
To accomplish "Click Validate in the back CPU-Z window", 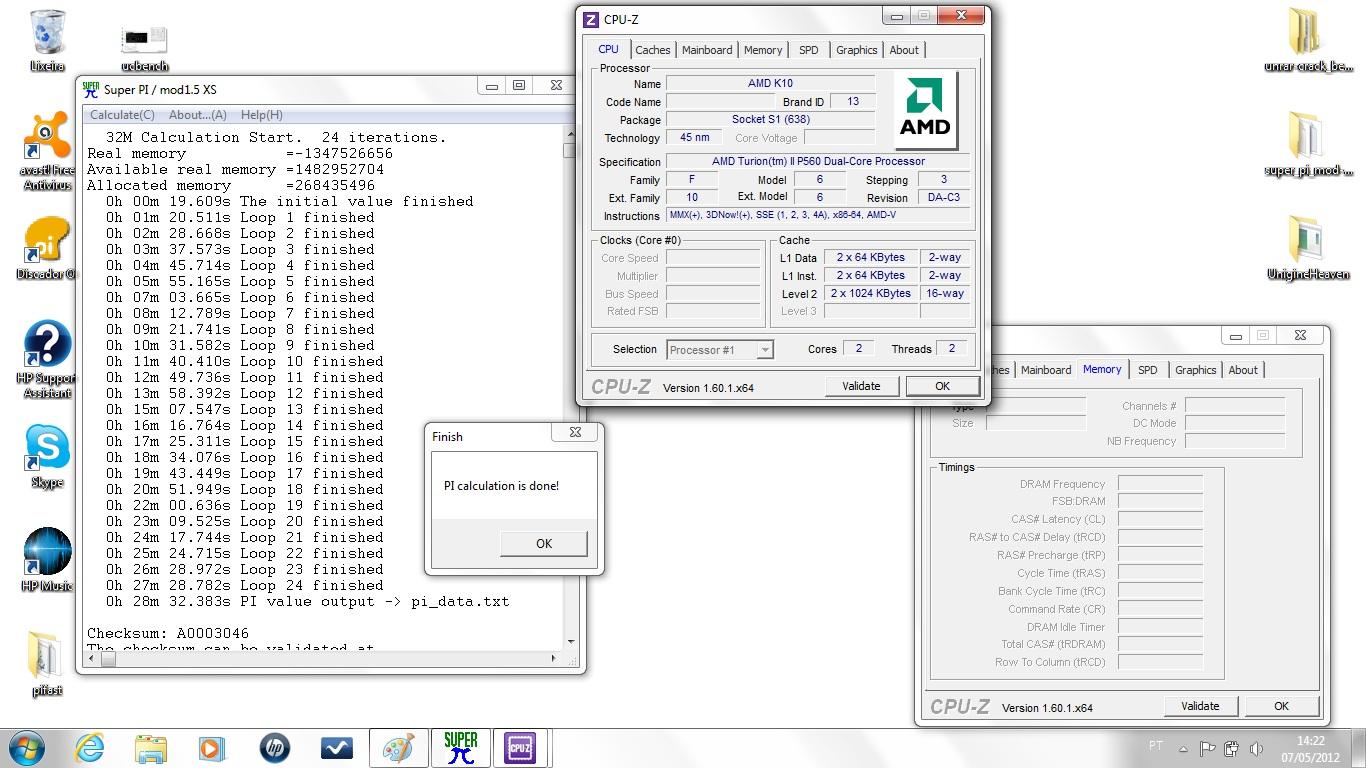I will point(1200,706).
